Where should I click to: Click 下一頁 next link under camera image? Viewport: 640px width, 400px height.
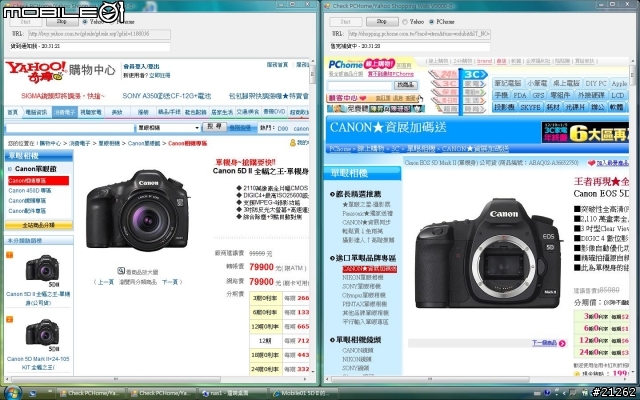170,282
